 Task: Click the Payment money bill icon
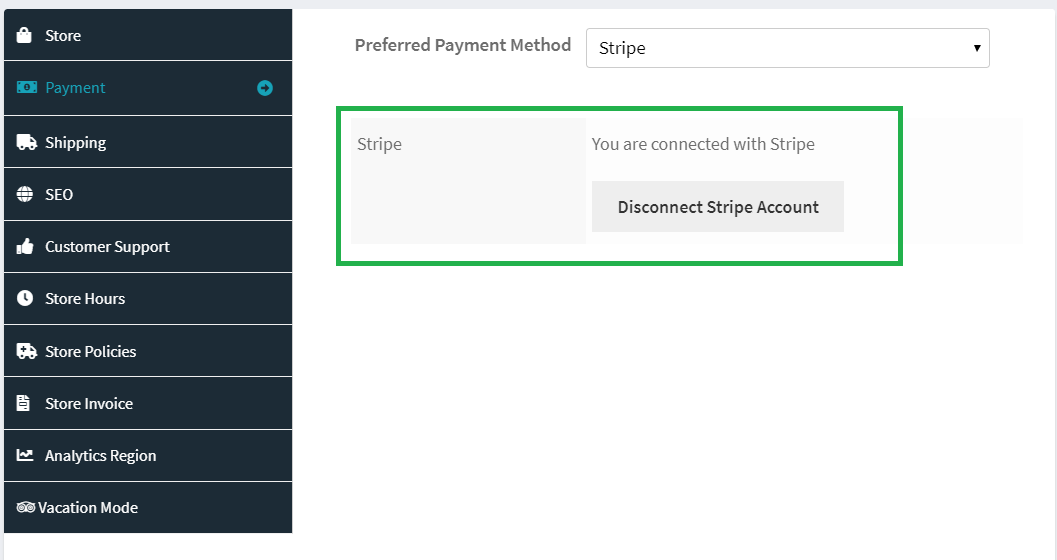[x=26, y=88]
